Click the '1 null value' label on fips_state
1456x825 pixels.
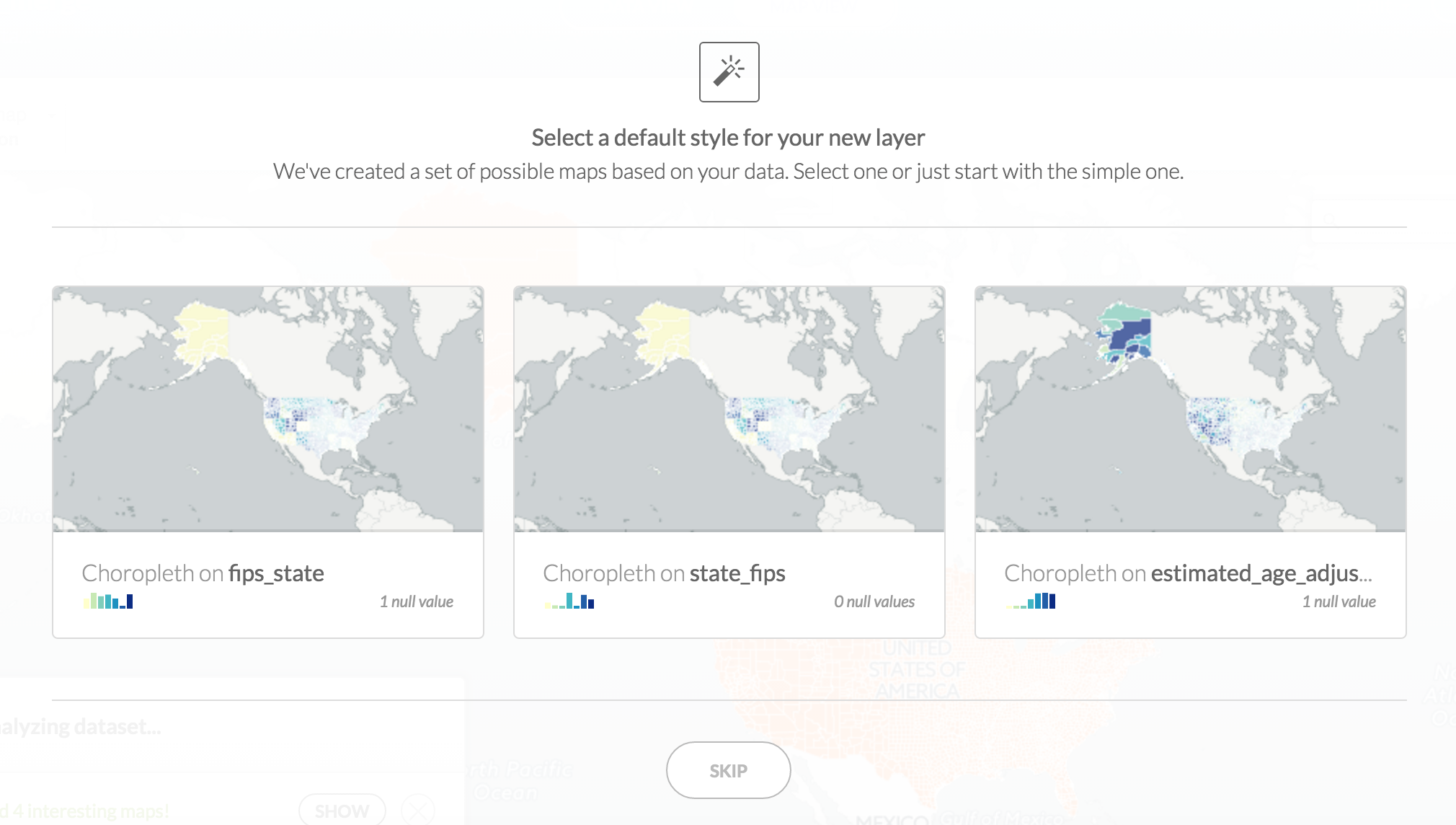pyautogui.click(x=416, y=601)
